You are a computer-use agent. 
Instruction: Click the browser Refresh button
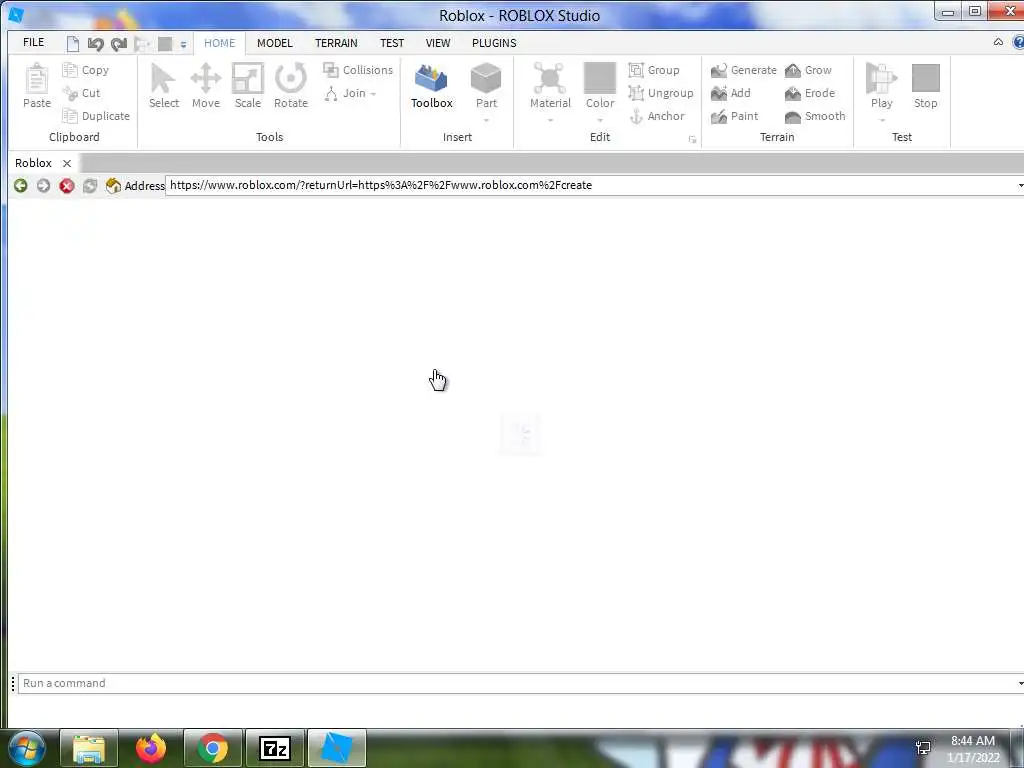point(89,186)
